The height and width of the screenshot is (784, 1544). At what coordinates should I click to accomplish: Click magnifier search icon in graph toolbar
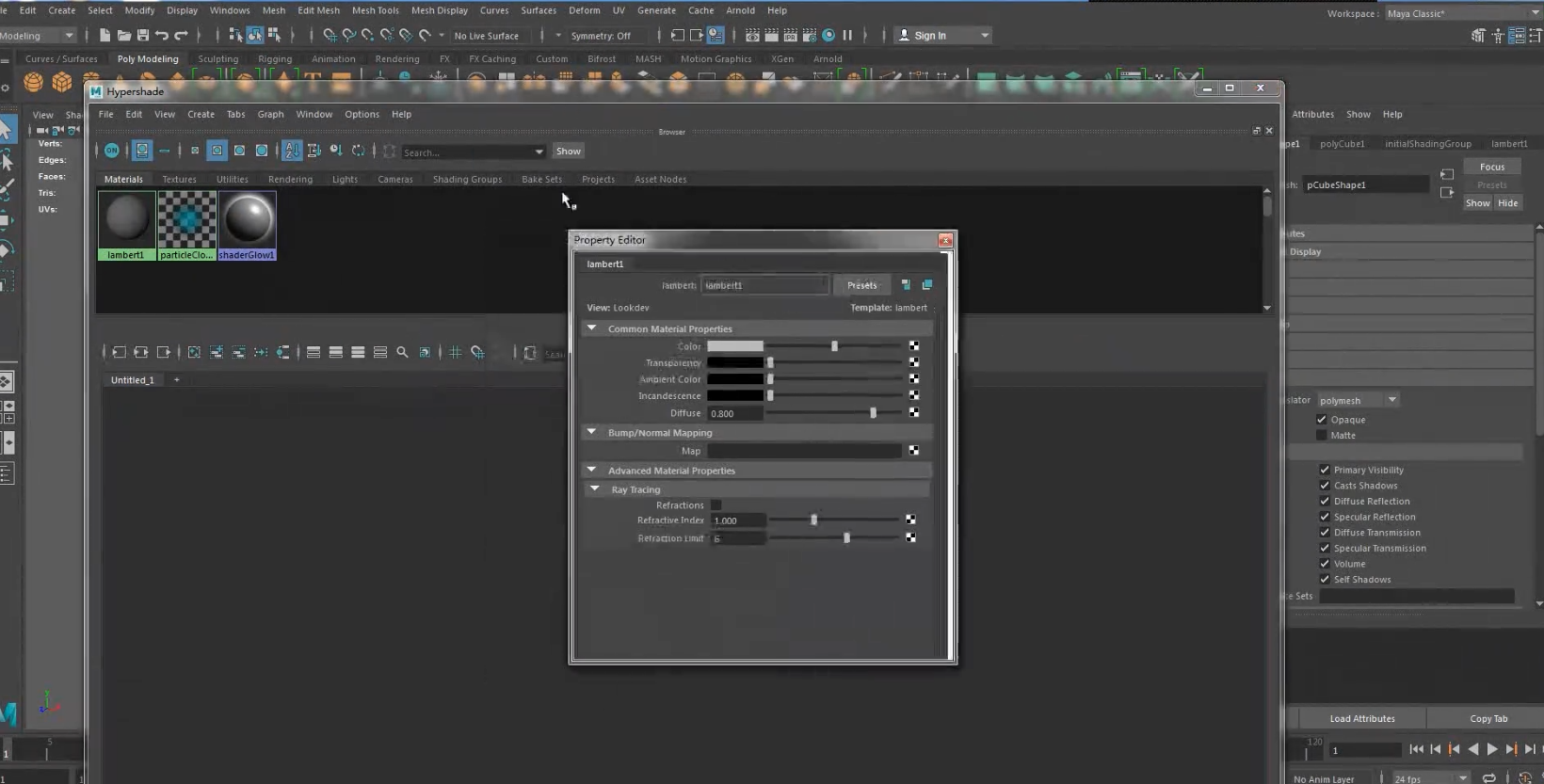402,352
